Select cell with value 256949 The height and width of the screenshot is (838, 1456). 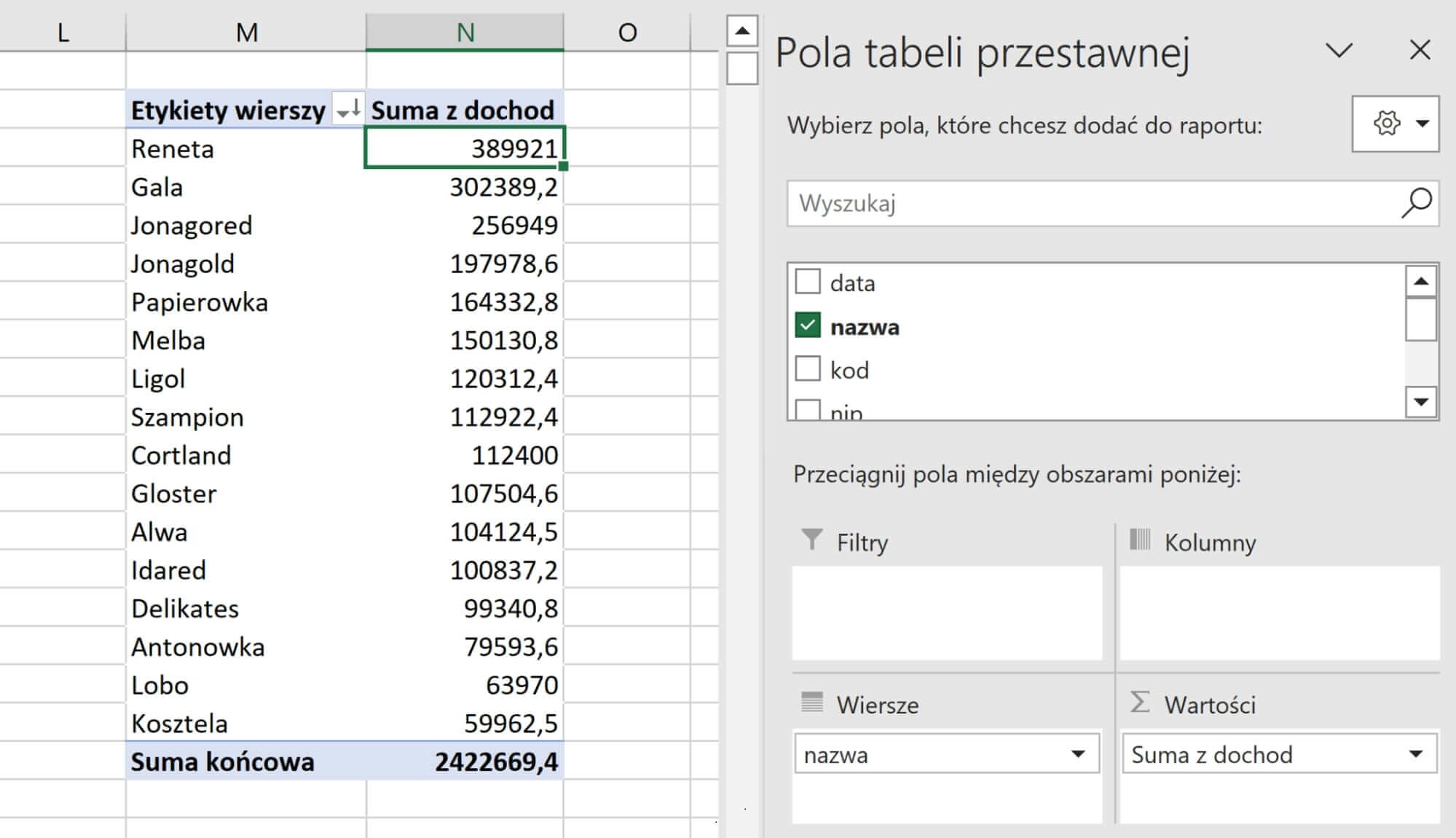465,225
